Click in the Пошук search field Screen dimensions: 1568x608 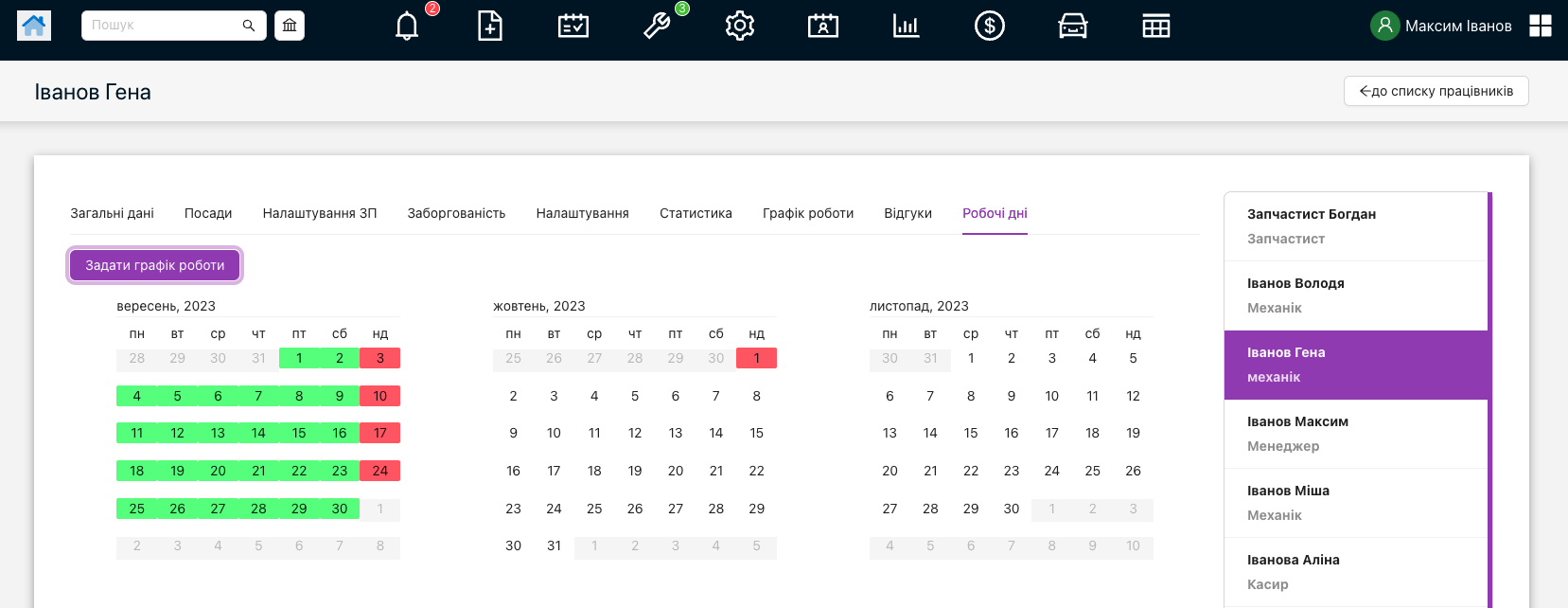[x=161, y=26]
